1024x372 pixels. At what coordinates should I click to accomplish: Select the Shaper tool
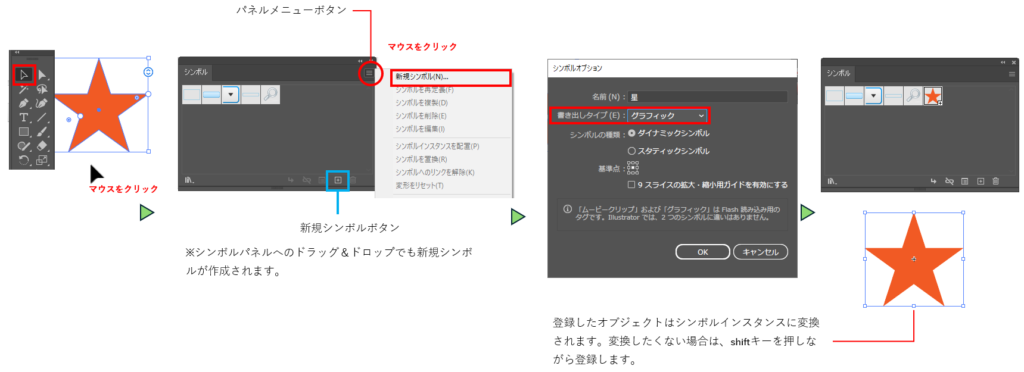[x=24, y=146]
